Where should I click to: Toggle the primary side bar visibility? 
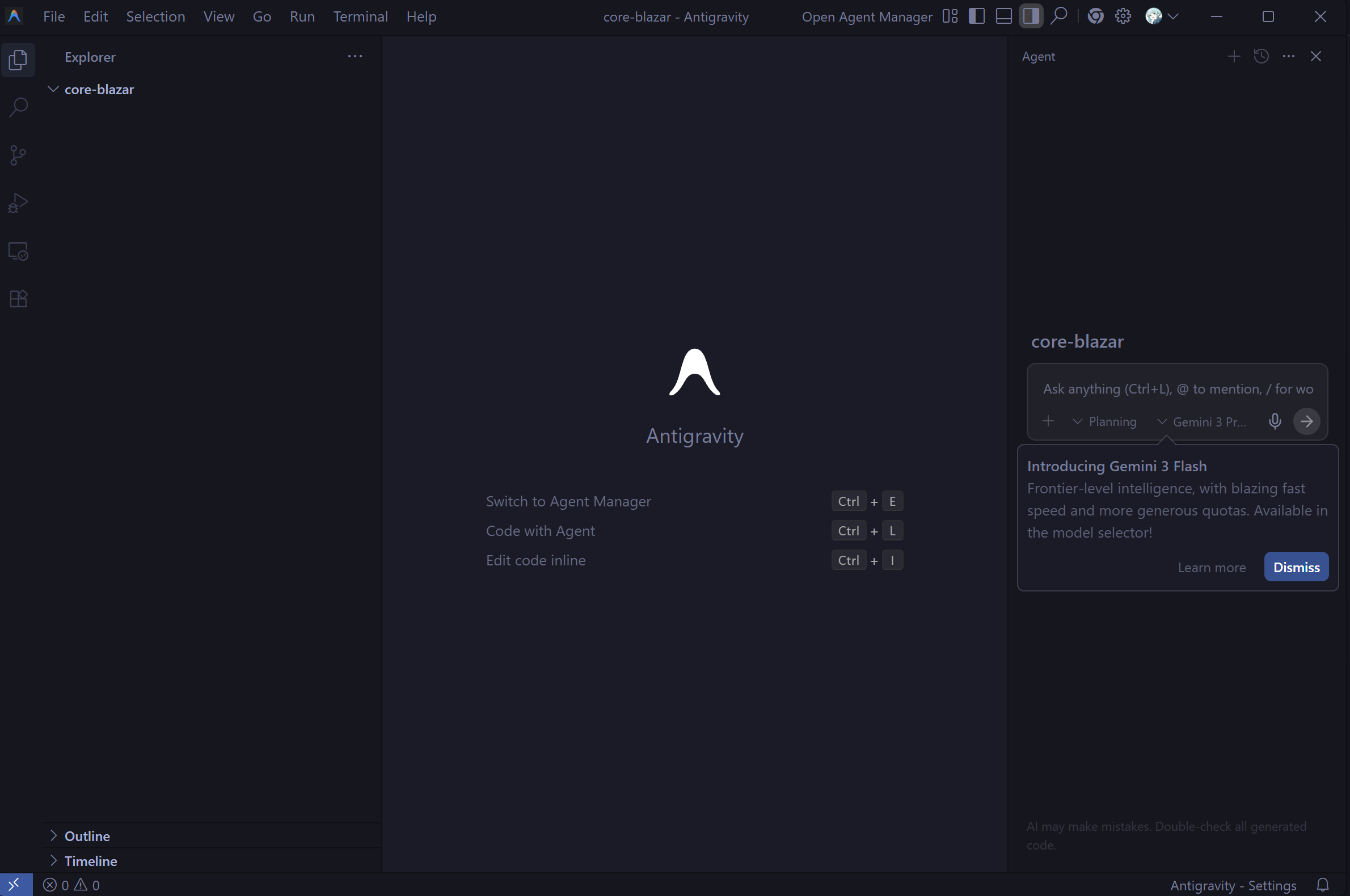tap(977, 16)
